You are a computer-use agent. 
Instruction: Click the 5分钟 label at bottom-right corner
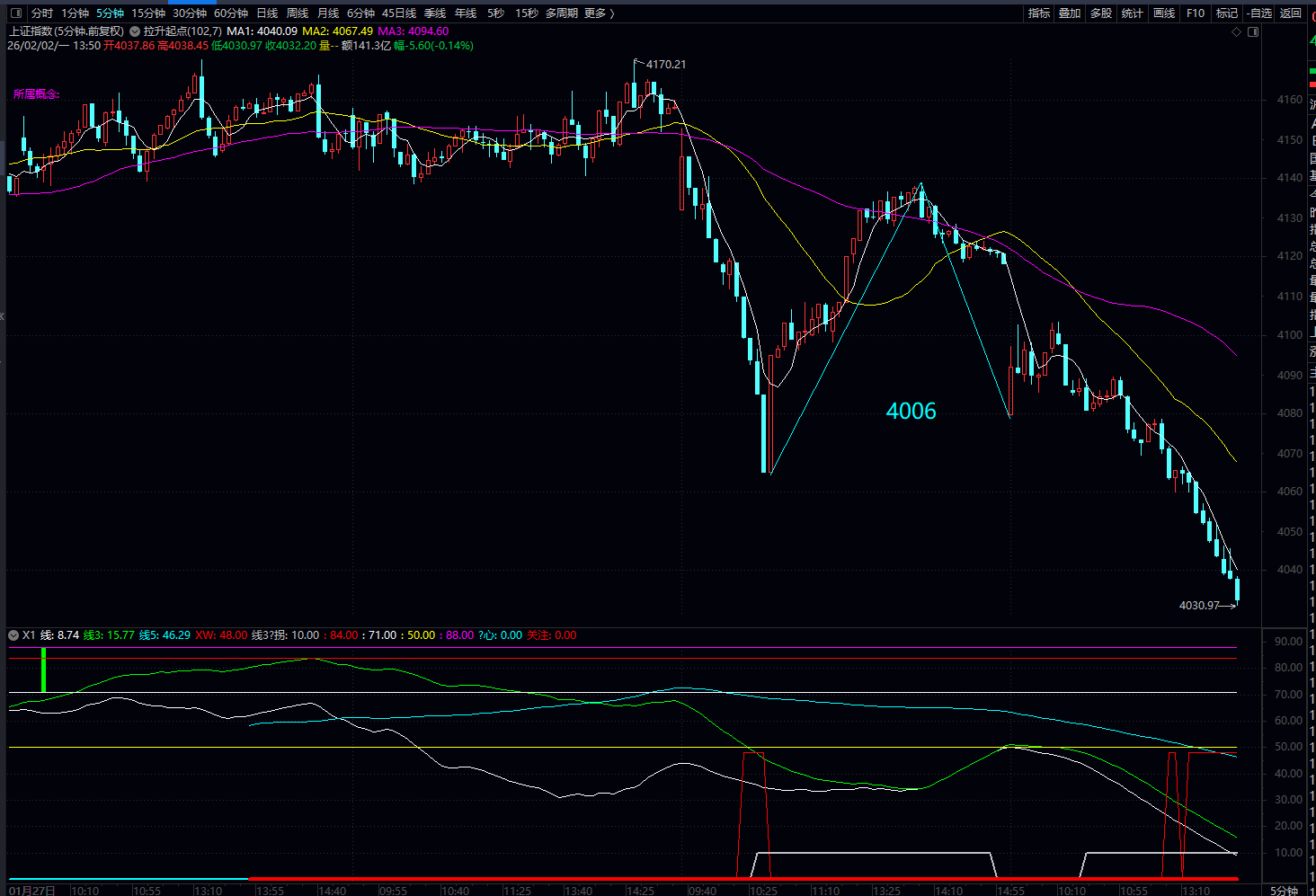pos(1284,891)
